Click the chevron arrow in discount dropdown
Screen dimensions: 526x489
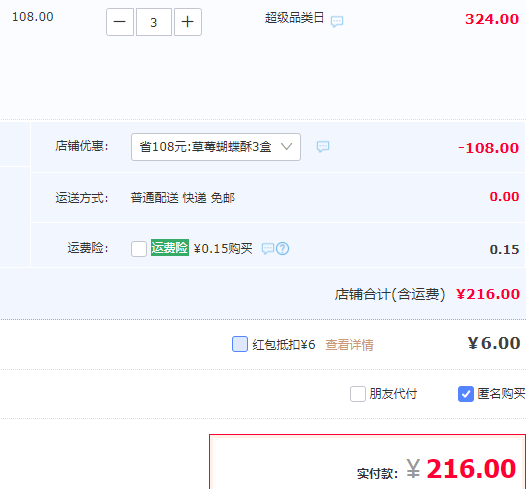point(286,147)
